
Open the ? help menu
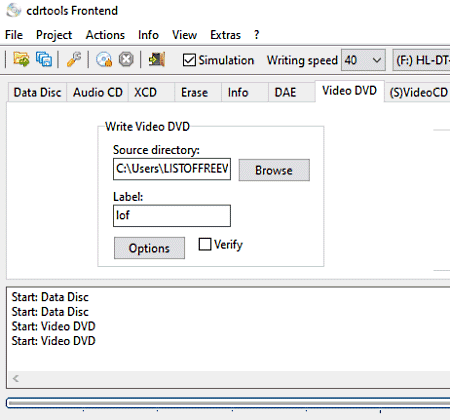[256, 35]
